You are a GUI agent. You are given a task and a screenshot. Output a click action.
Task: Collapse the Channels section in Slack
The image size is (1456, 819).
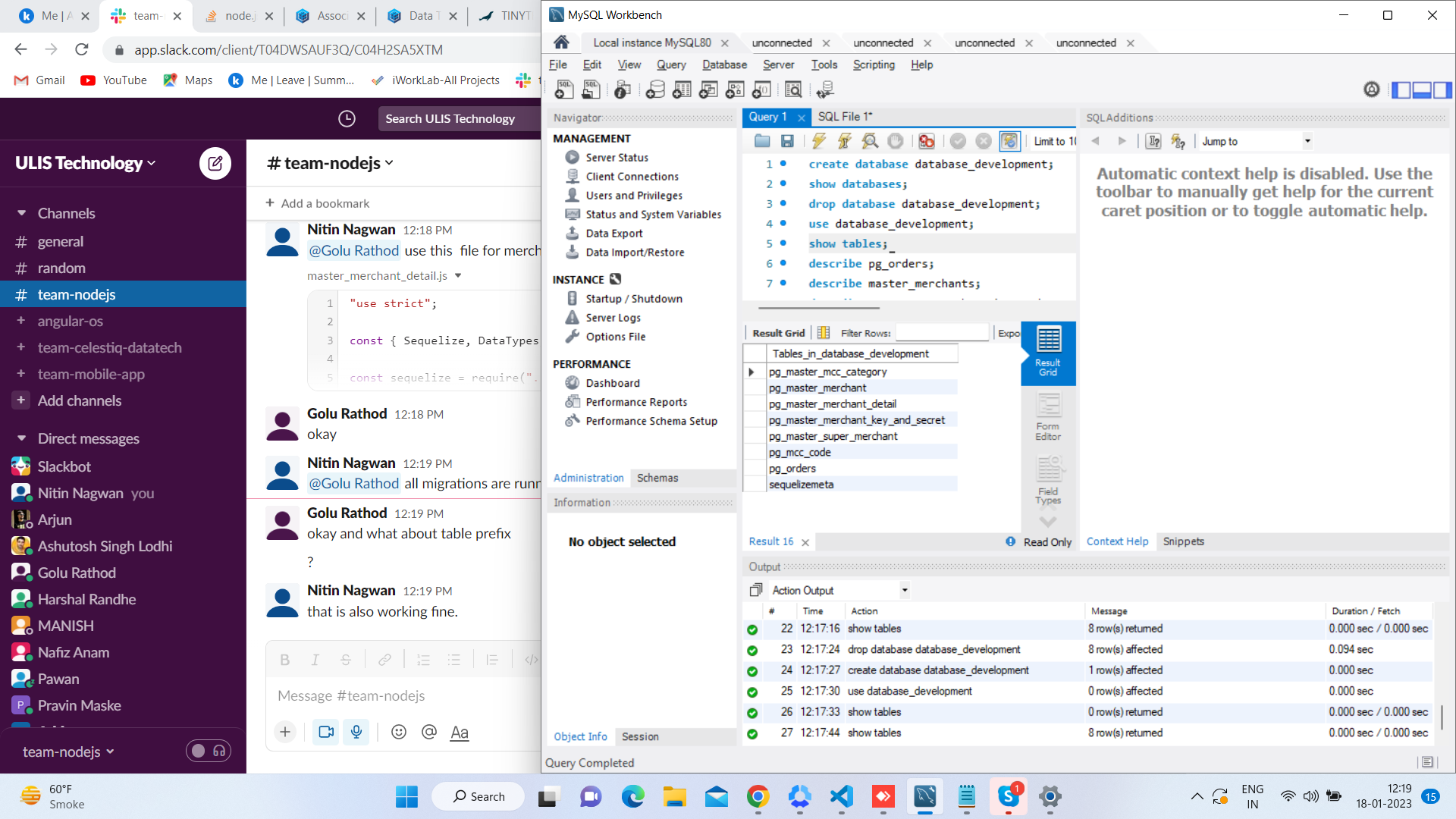point(21,214)
